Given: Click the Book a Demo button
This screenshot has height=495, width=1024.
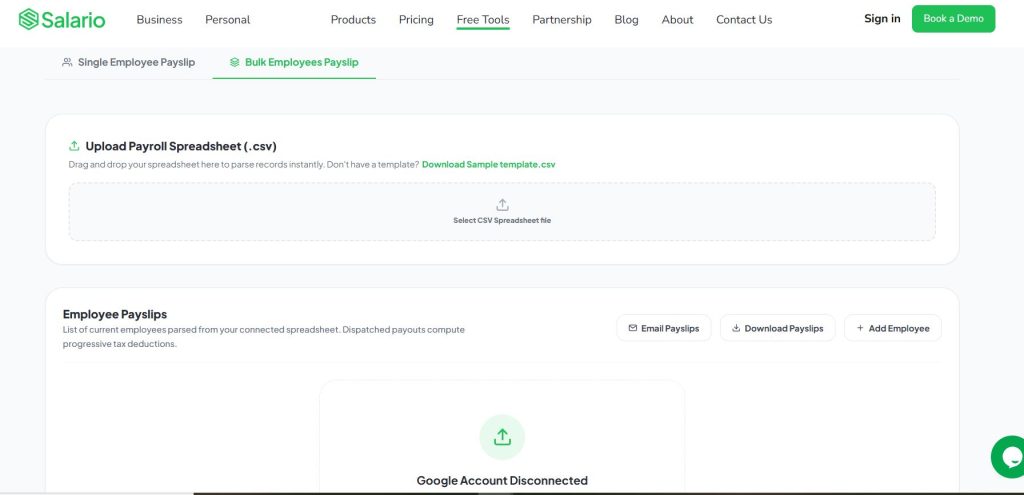Looking at the screenshot, I should coord(953,19).
